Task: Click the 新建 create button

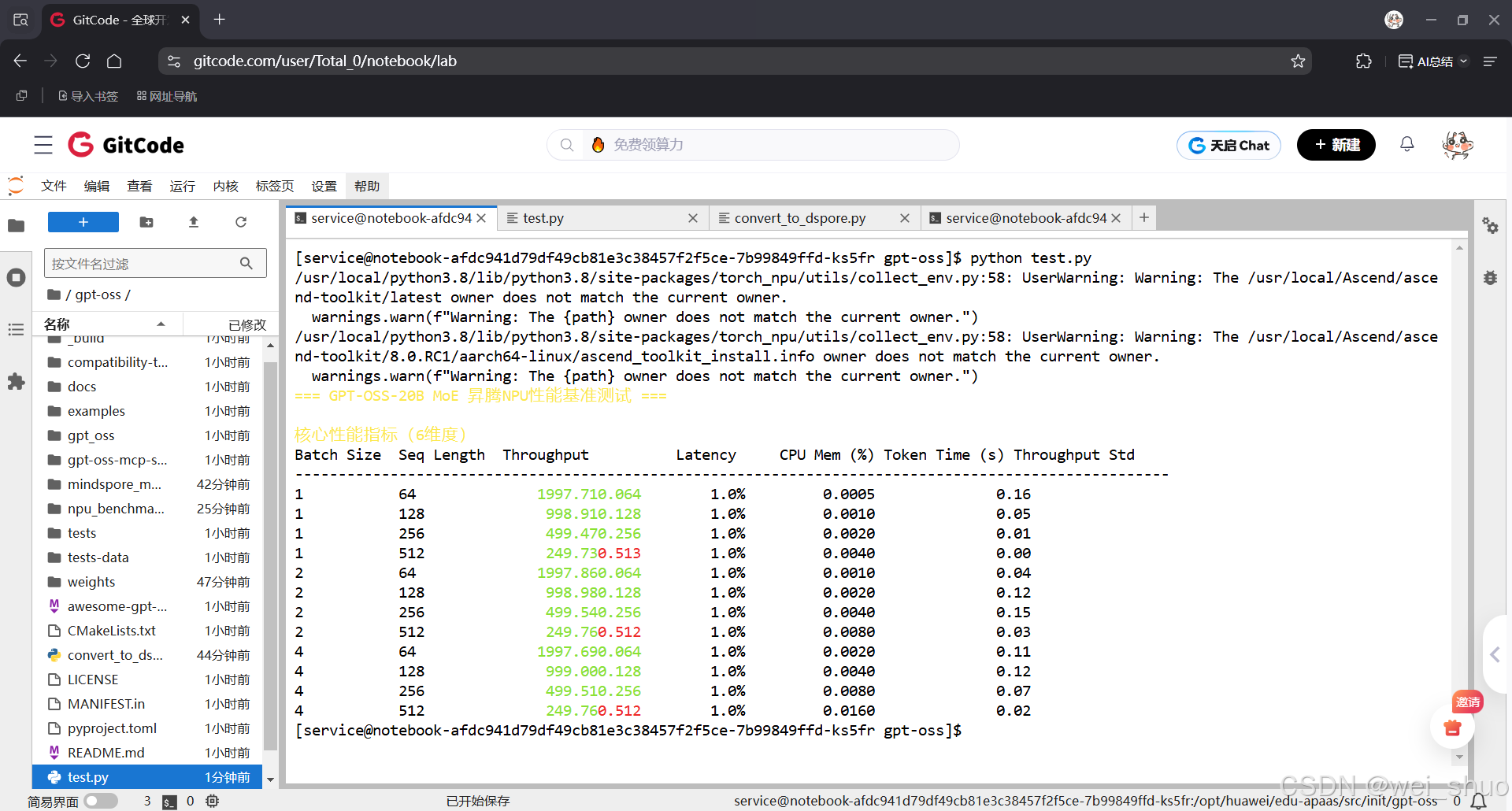Action: [x=1336, y=145]
